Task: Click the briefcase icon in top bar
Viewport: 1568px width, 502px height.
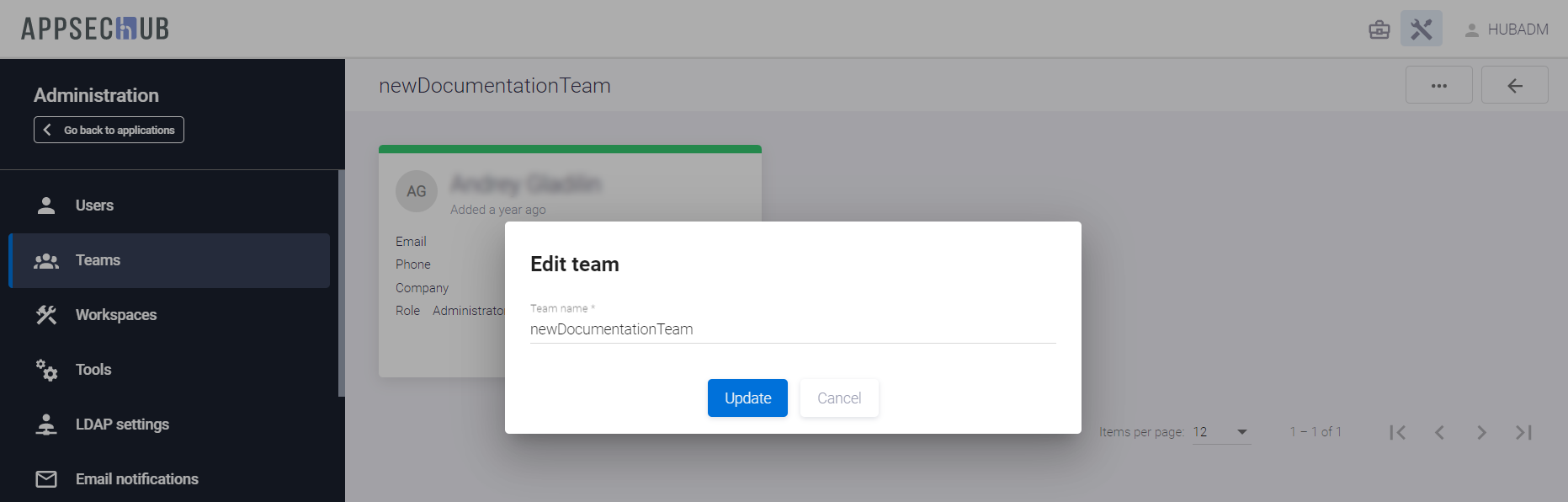Action: [1379, 29]
